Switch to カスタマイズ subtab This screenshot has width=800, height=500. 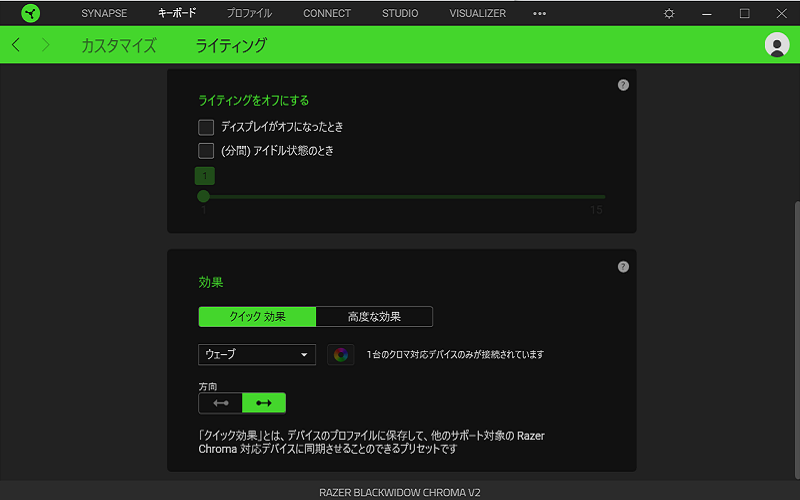point(119,45)
